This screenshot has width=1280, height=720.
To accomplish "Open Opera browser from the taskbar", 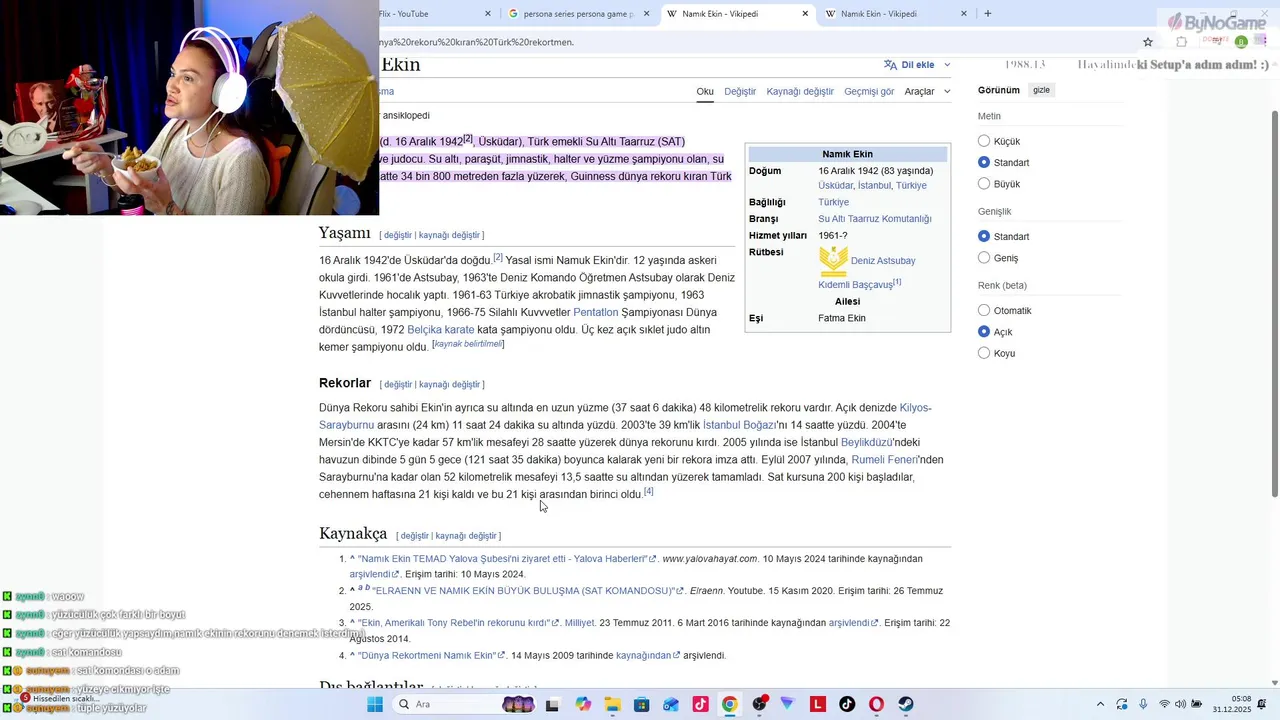I will (x=877, y=704).
